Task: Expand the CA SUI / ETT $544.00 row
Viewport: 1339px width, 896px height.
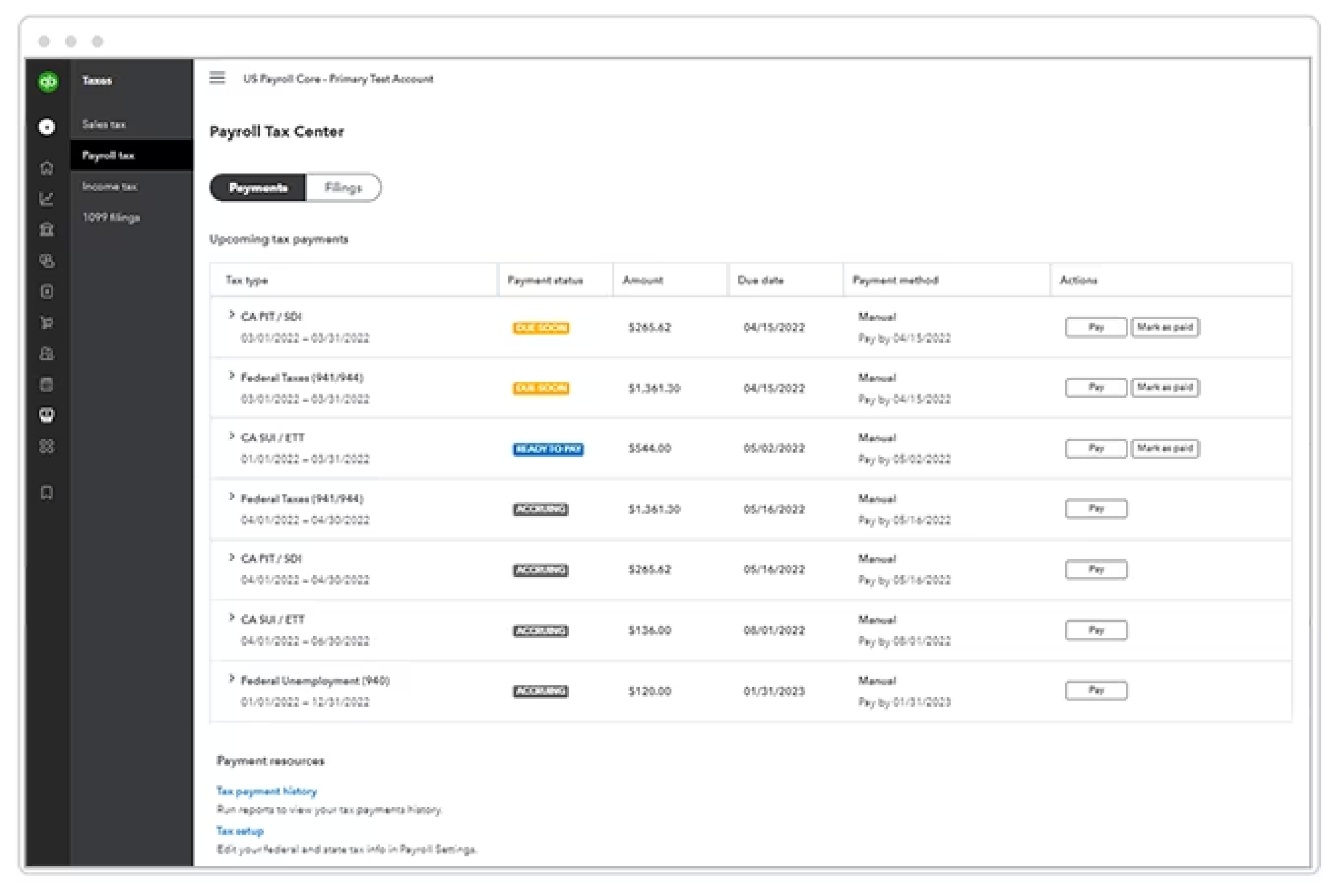Action: [231, 436]
